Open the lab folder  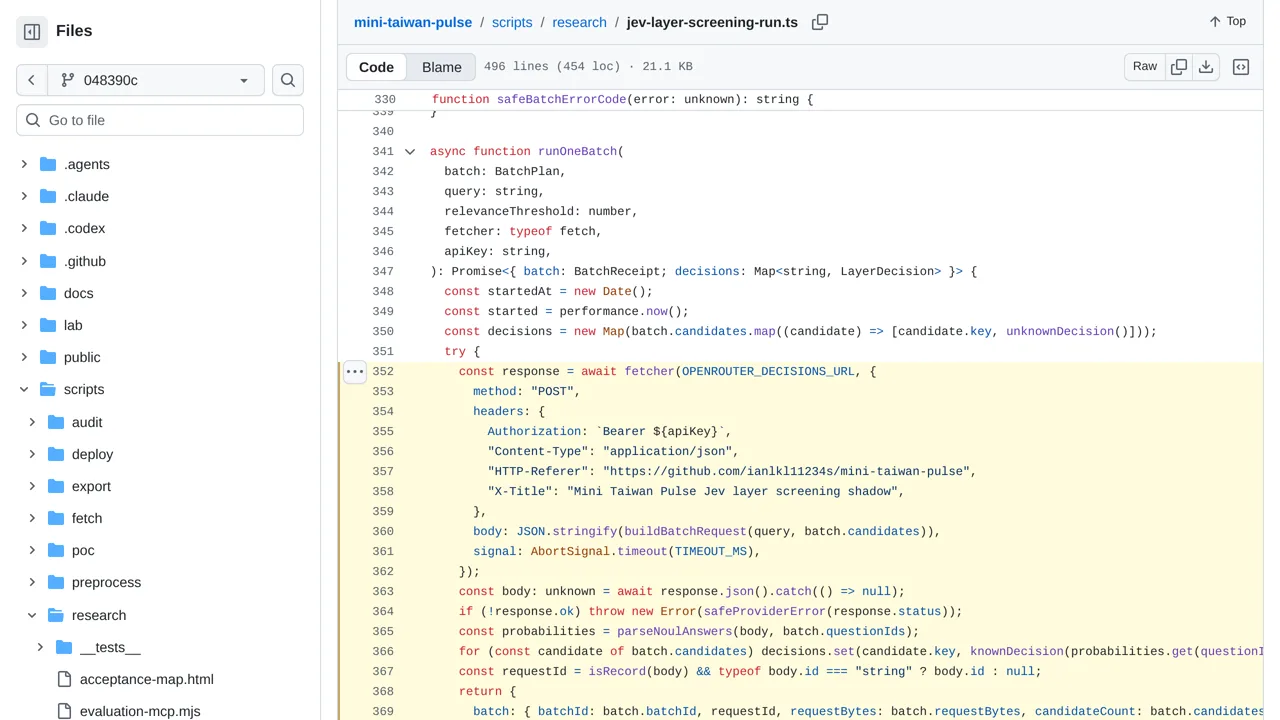coord(73,325)
